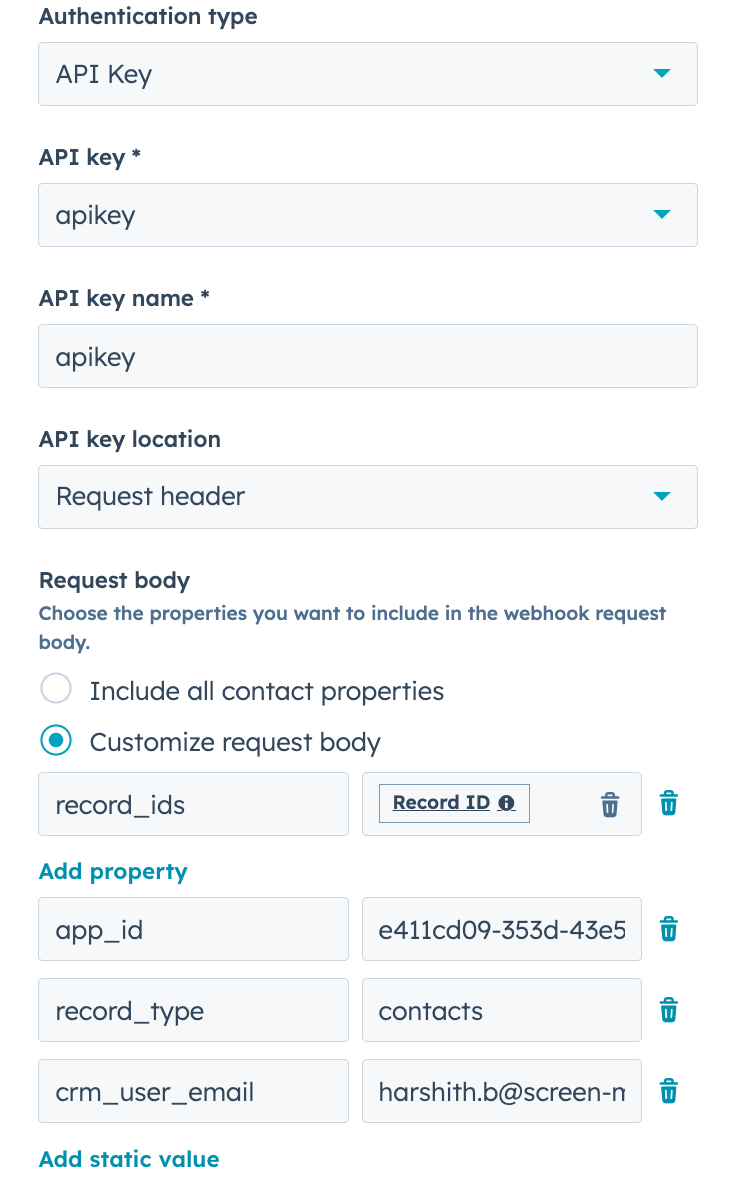Click the Add static value link
The height and width of the screenshot is (1192, 732).
pos(129,1159)
